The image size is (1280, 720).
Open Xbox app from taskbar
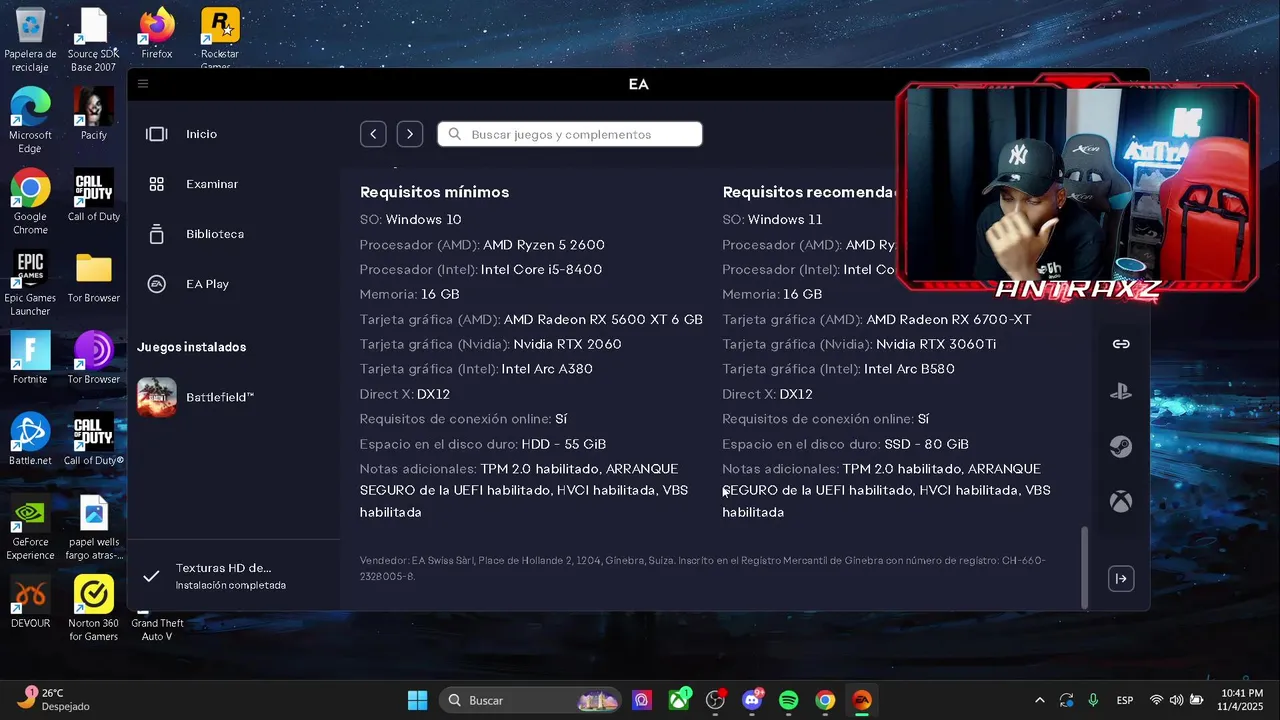[x=679, y=700]
